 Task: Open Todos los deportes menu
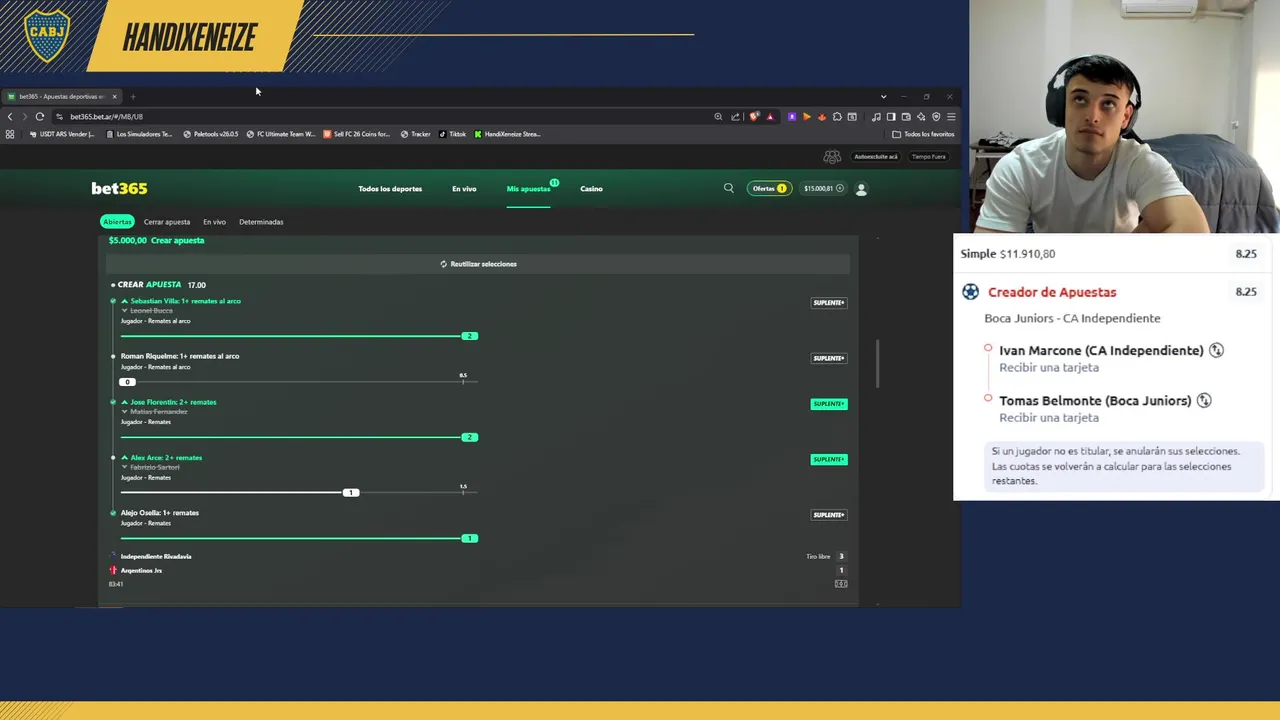pyautogui.click(x=390, y=189)
